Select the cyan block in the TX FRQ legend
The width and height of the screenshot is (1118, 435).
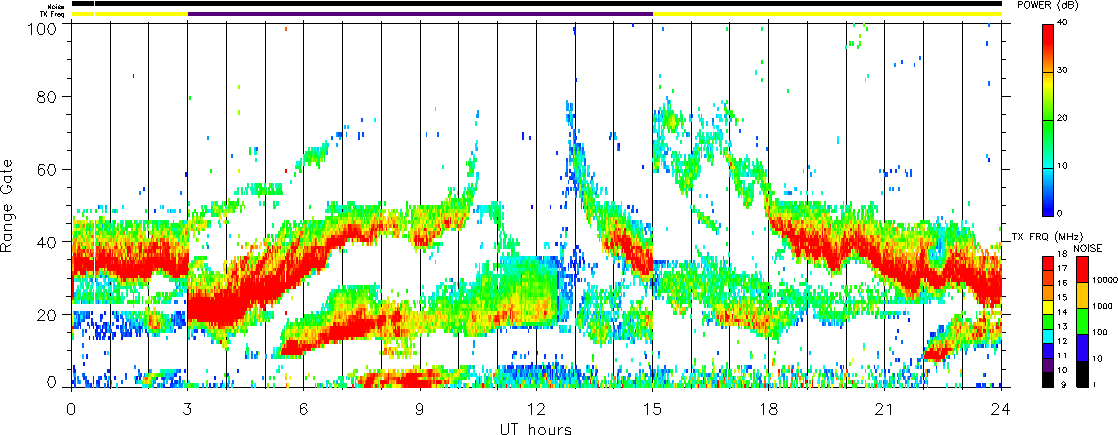[1047, 337]
